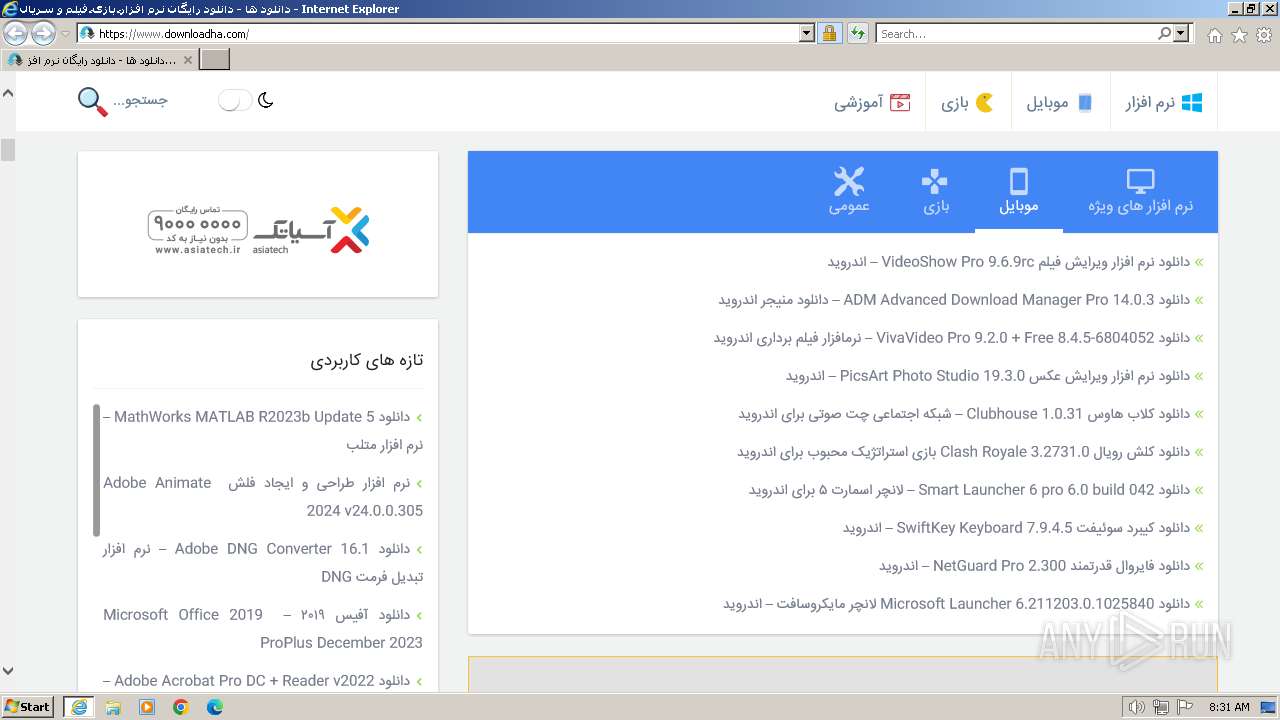
Task: Switch to the نرم افزار های ویژه tab
Action: [1141, 192]
